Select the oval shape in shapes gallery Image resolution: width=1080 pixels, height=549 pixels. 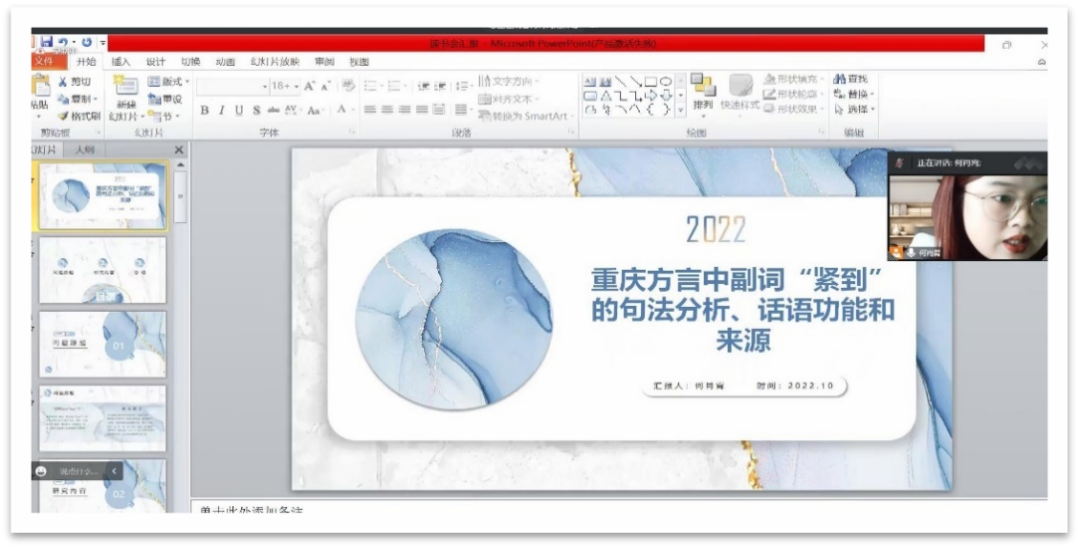tap(666, 81)
